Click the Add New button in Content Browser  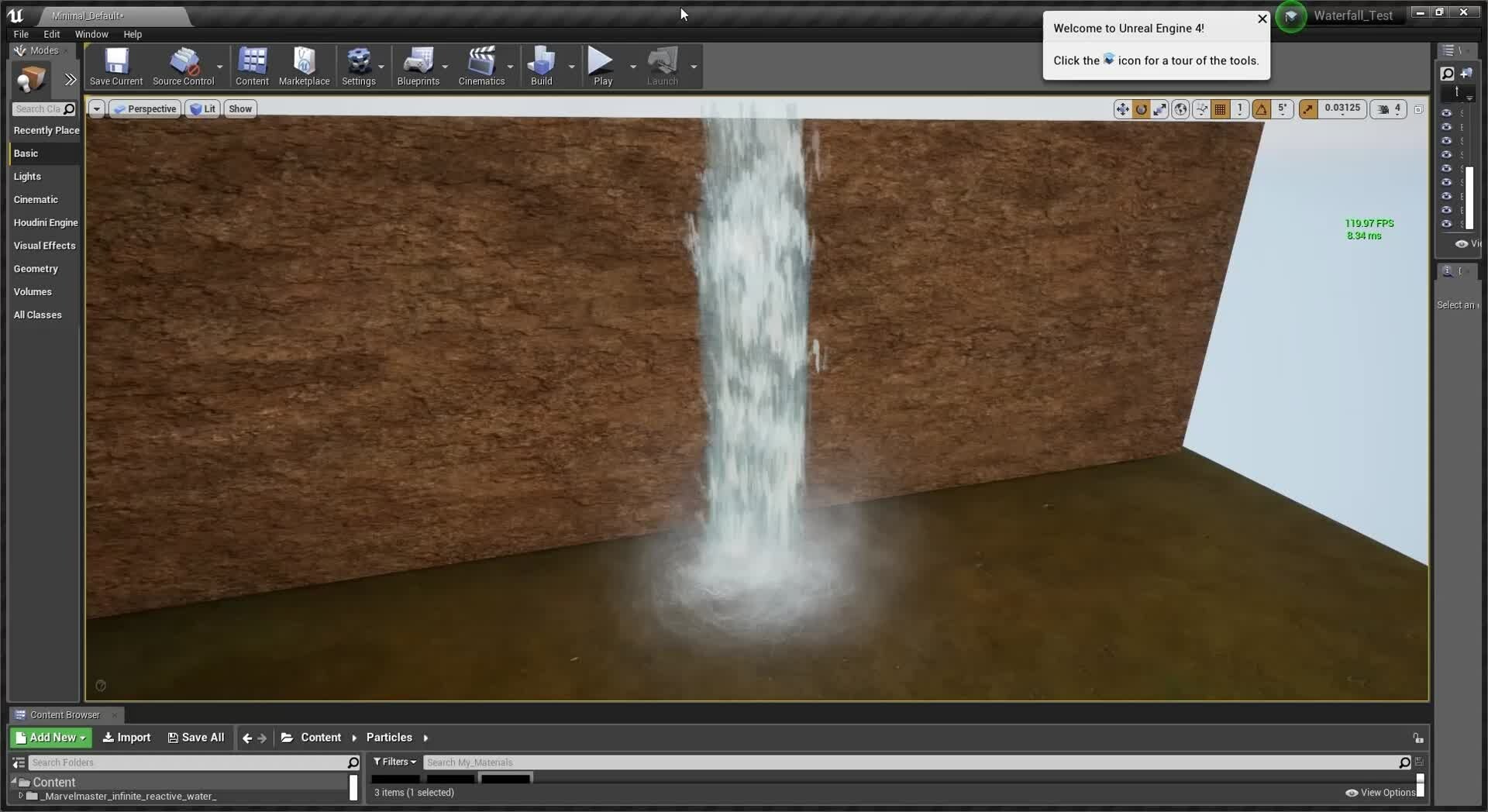click(x=50, y=737)
